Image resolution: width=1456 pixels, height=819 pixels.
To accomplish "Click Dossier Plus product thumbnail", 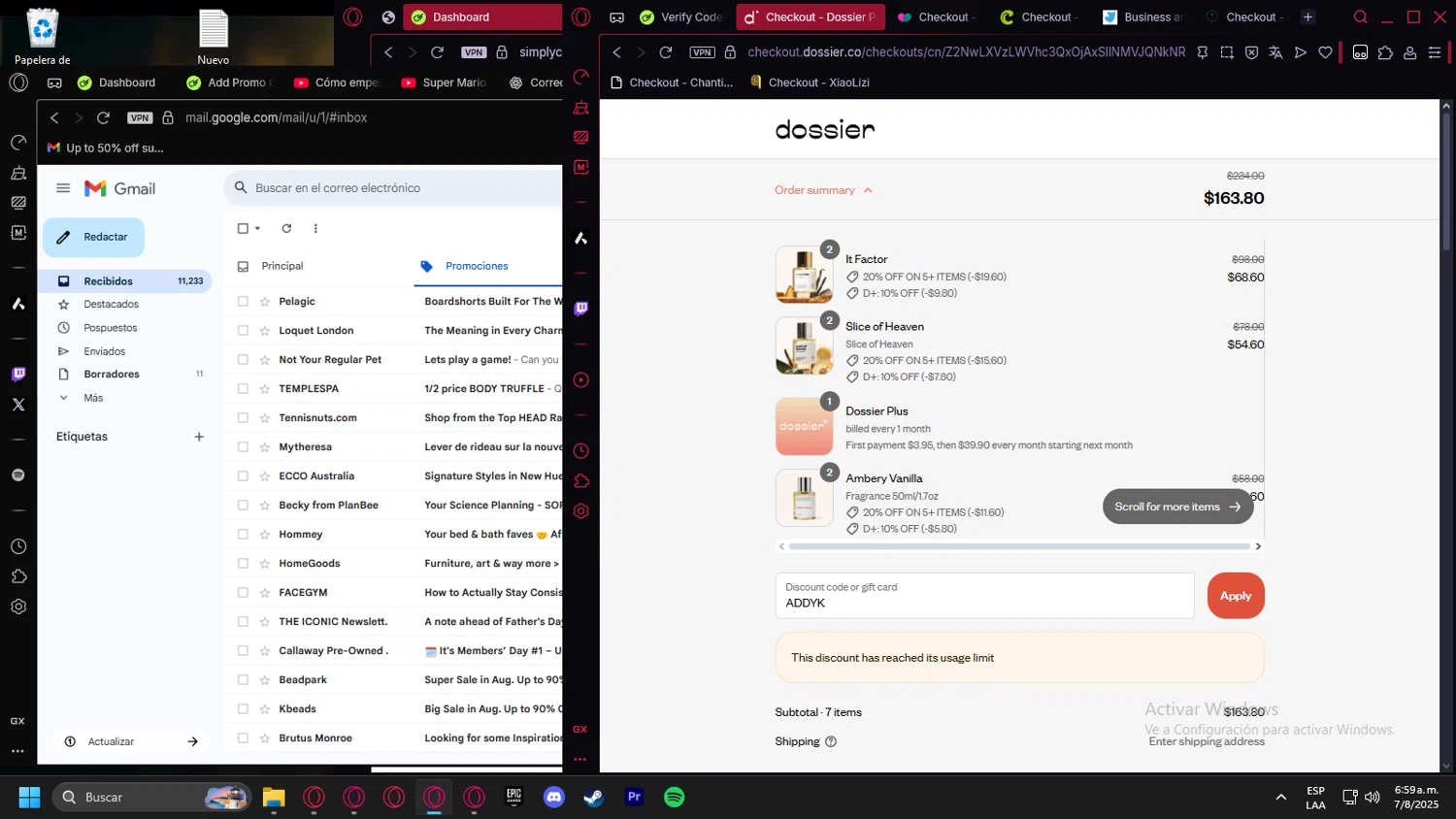I will (804, 426).
